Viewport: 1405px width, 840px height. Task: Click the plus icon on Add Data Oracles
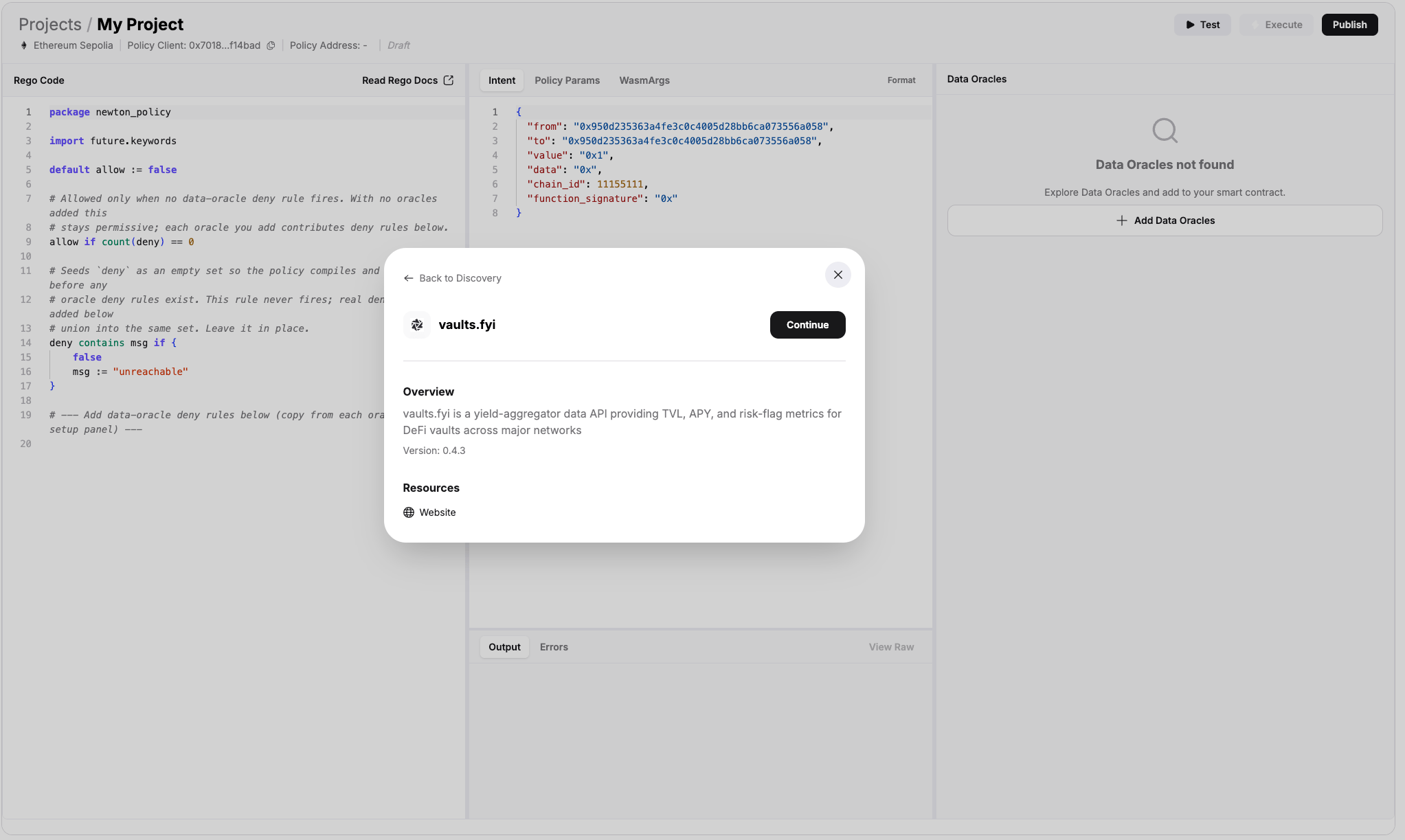tap(1121, 220)
